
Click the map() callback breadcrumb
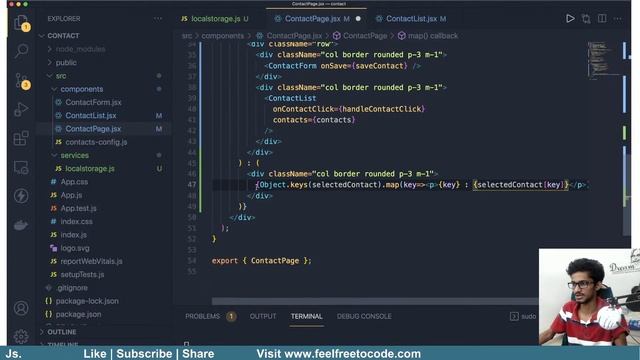click(433, 36)
